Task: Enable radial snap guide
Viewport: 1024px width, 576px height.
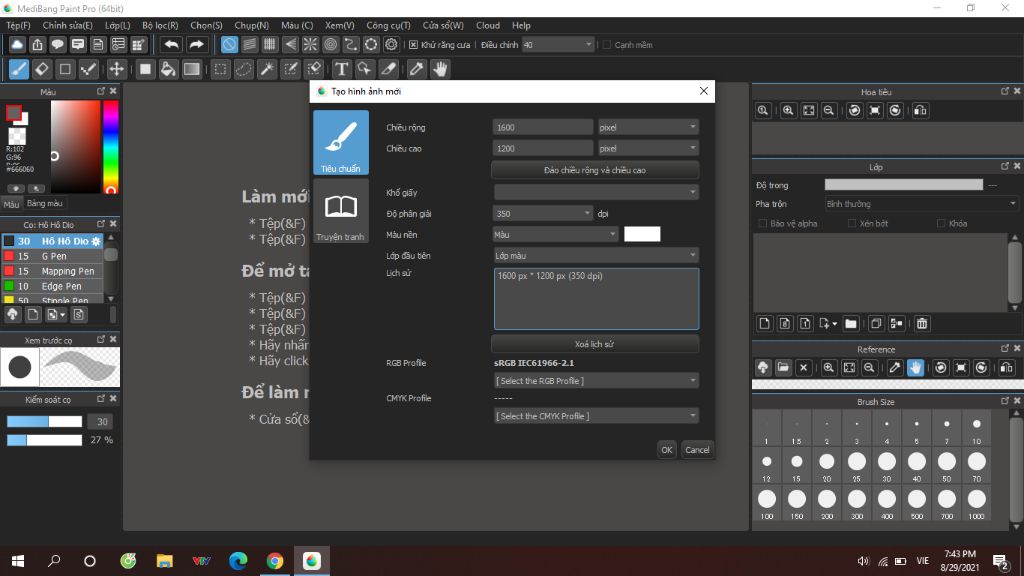Action: tap(310, 44)
